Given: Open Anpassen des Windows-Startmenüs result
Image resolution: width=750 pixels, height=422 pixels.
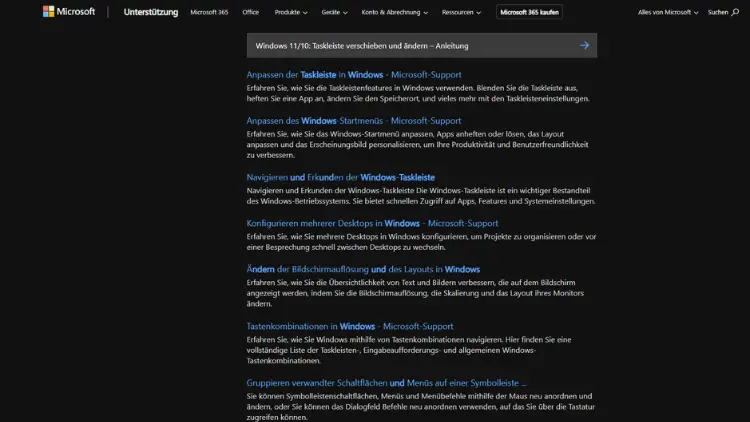Looking at the screenshot, I should click(x=354, y=121).
